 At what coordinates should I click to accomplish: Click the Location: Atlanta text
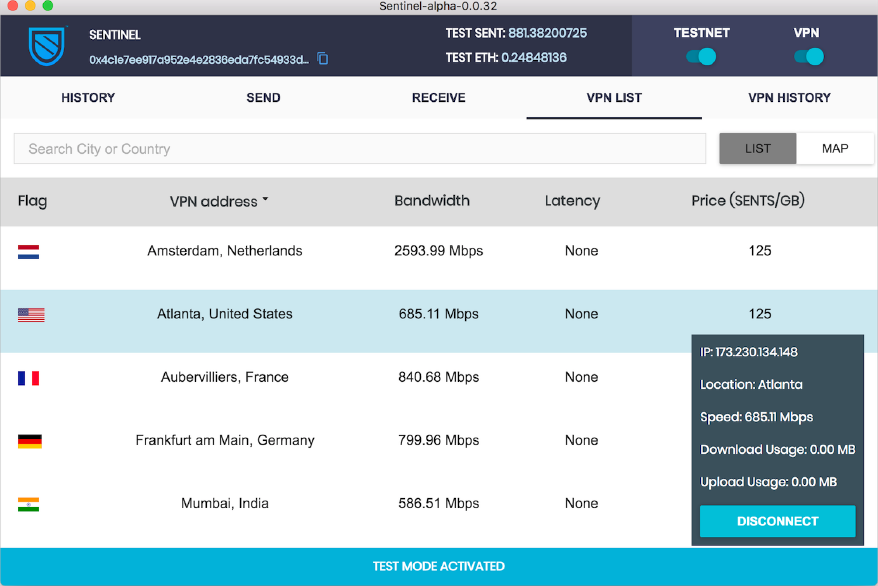[x=751, y=385]
